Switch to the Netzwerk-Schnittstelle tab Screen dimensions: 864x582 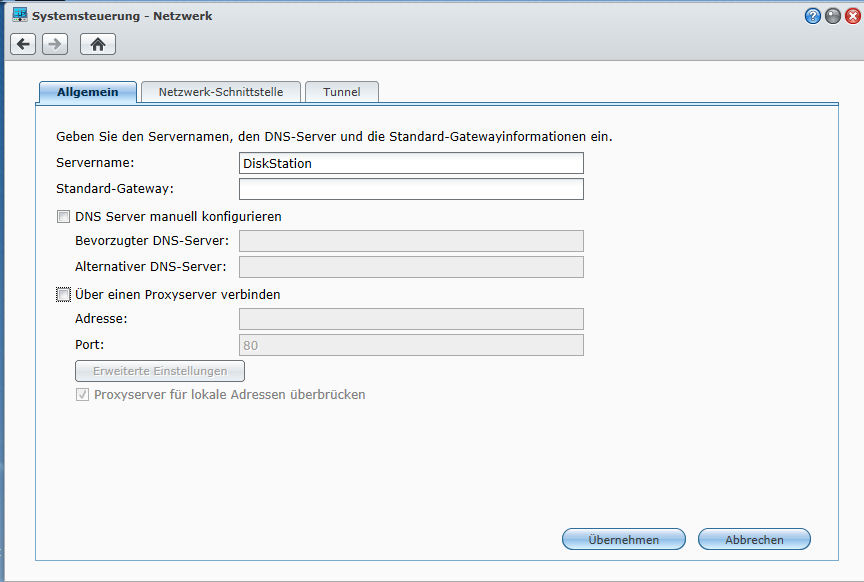click(x=221, y=92)
